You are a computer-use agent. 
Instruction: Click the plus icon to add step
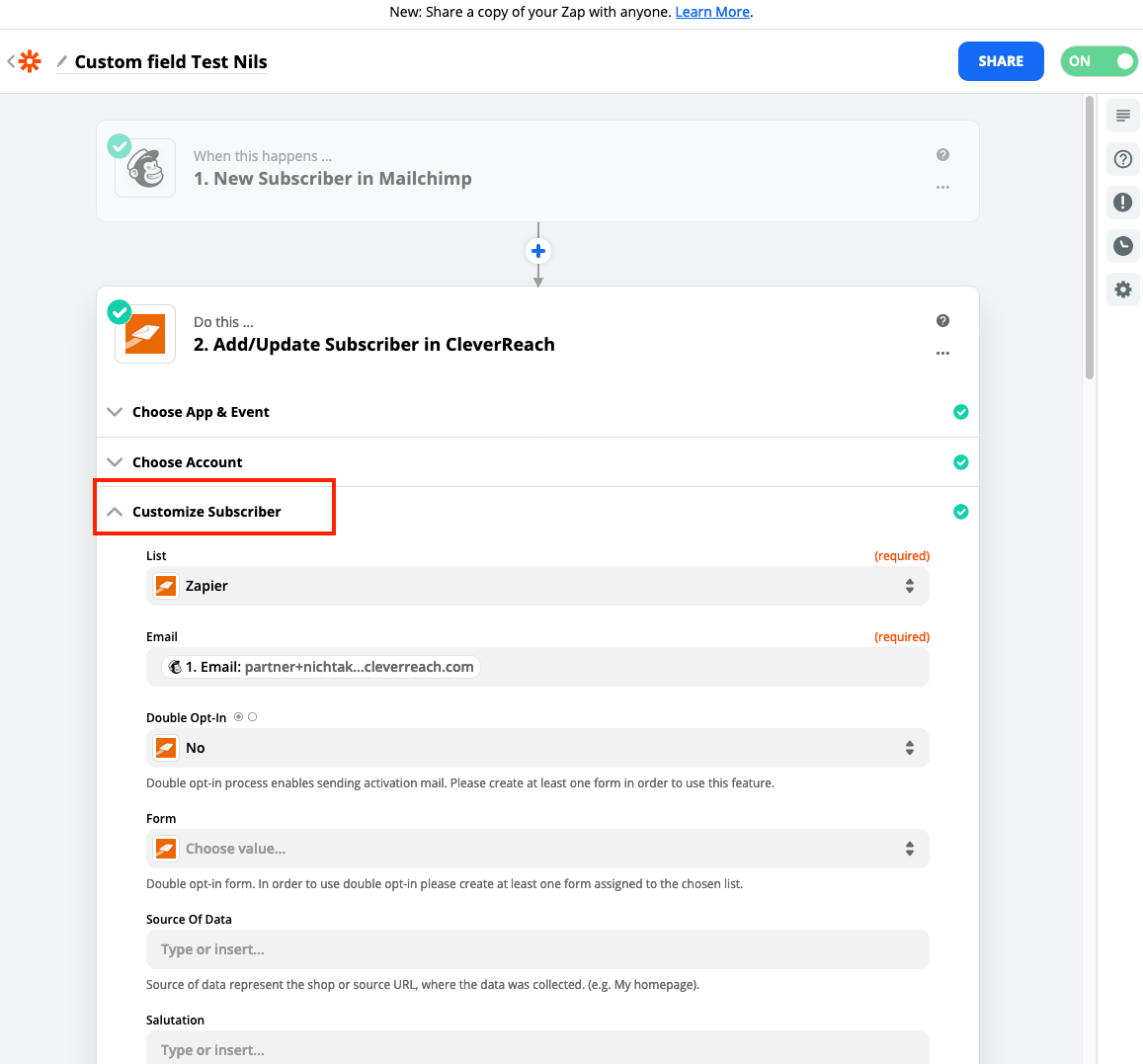point(538,251)
